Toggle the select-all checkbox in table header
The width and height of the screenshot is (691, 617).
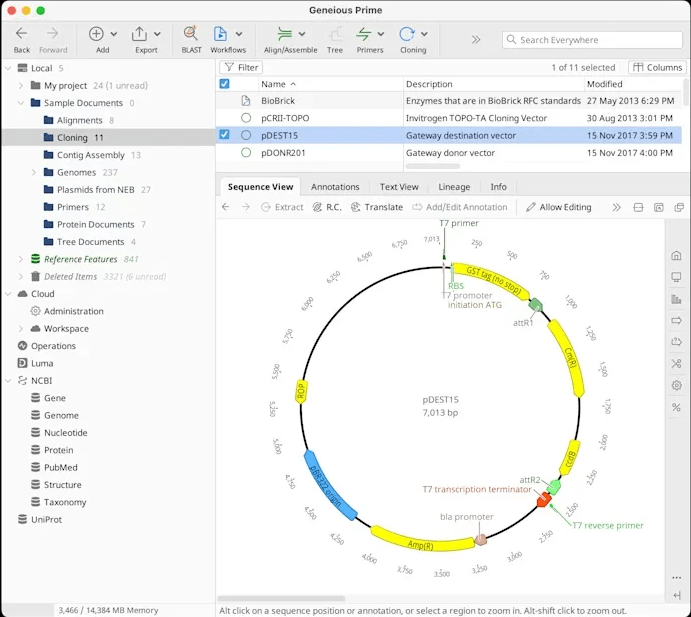[x=224, y=84]
